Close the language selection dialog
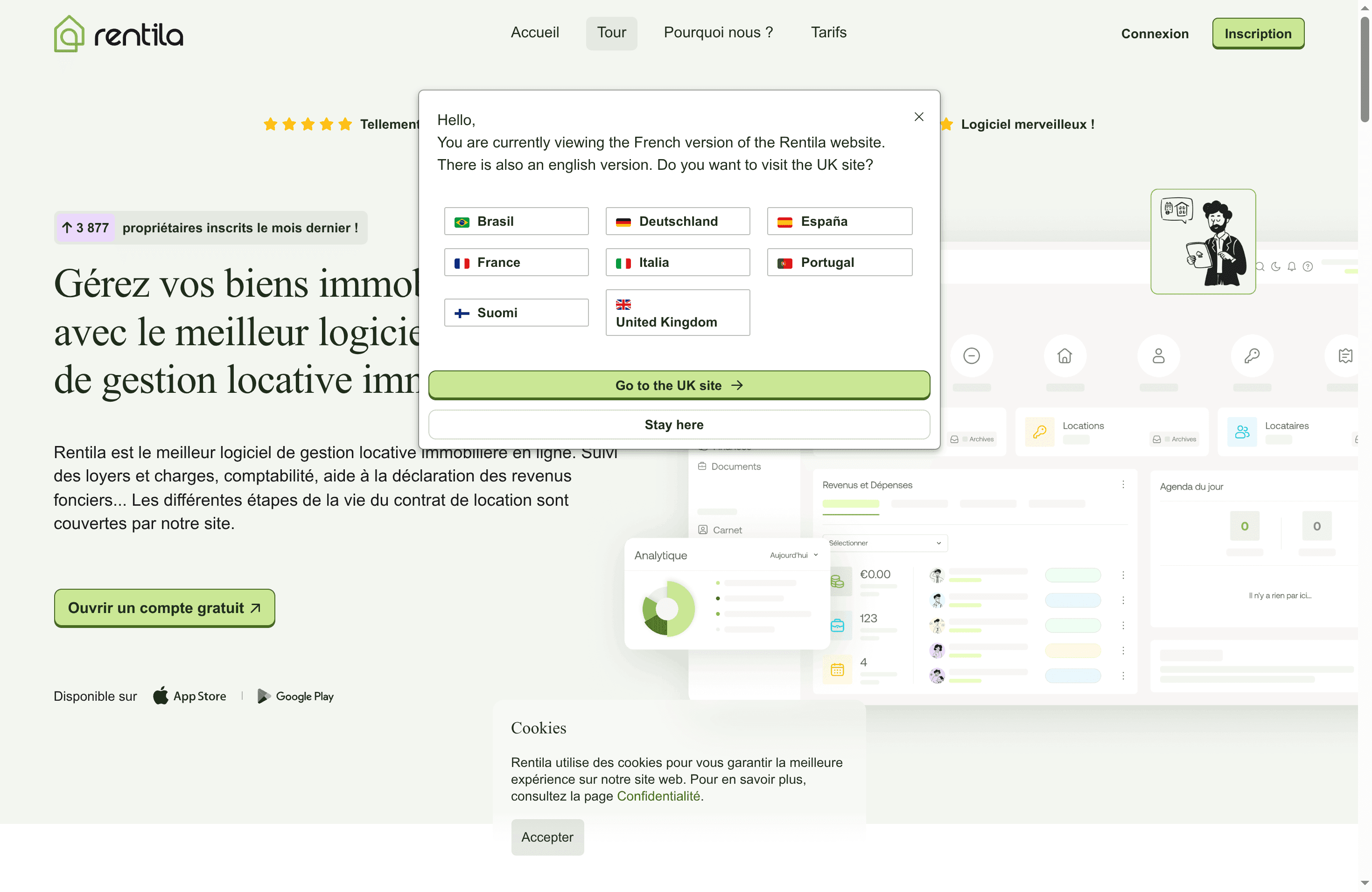 pyautogui.click(x=918, y=116)
